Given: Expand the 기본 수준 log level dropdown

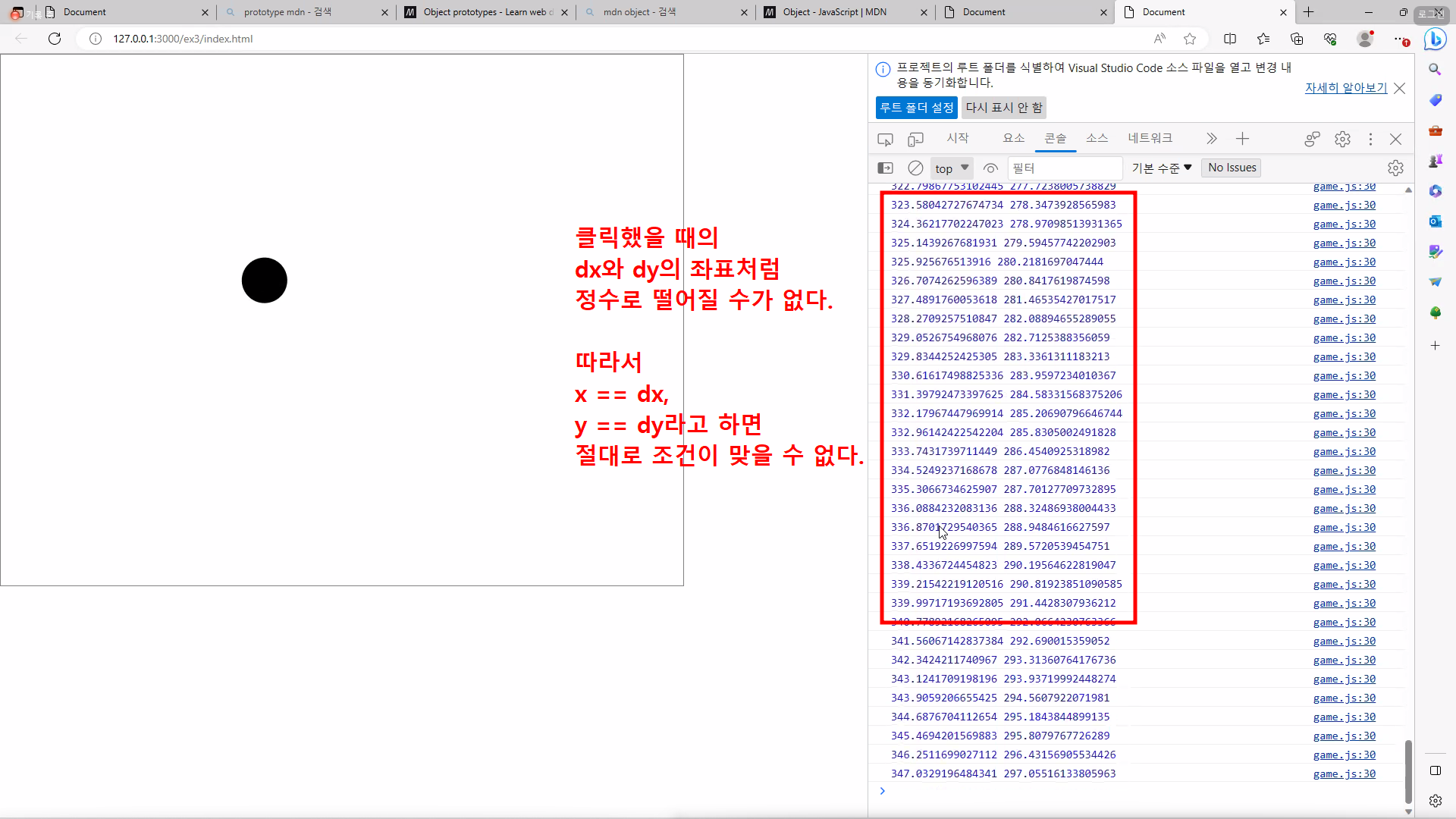Looking at the screenshot, I should pyautogui.click(x=1161, y=168).
